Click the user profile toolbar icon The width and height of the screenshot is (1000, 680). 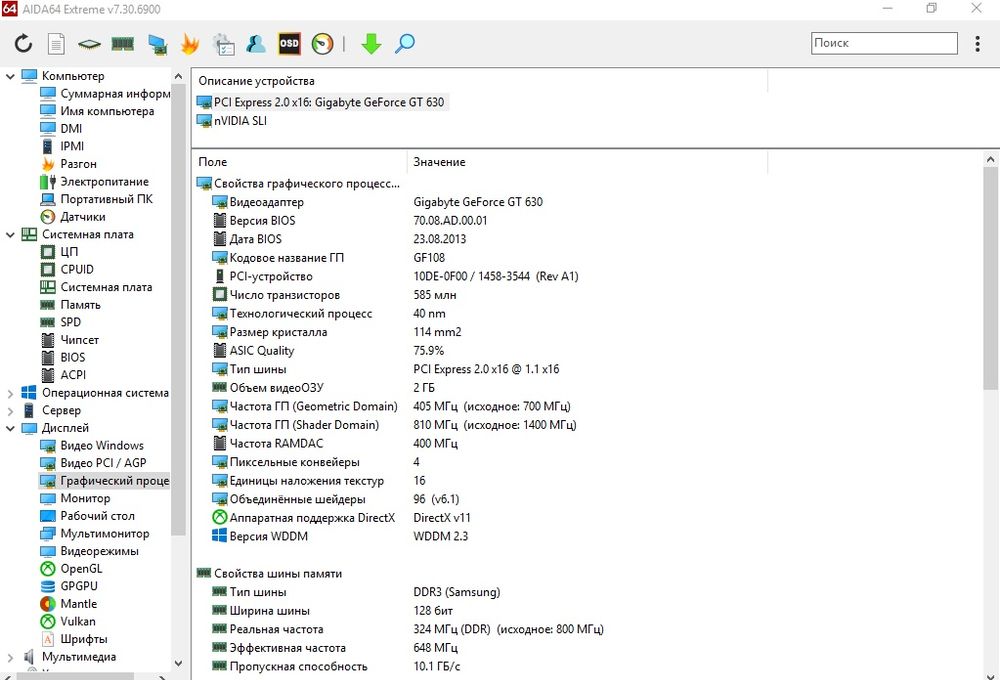[256, 43]
